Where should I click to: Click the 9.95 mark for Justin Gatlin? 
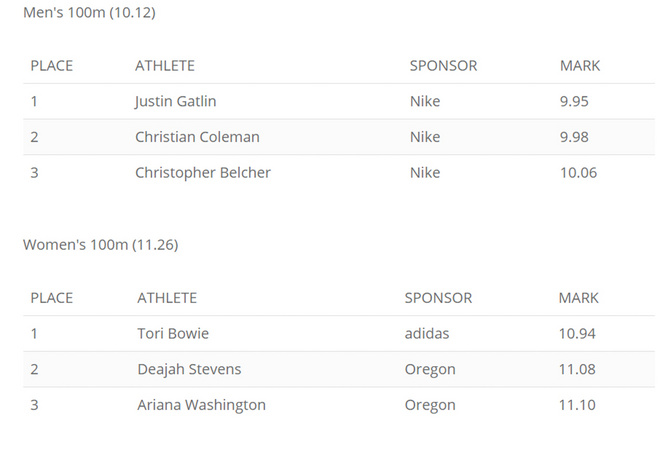577,101
